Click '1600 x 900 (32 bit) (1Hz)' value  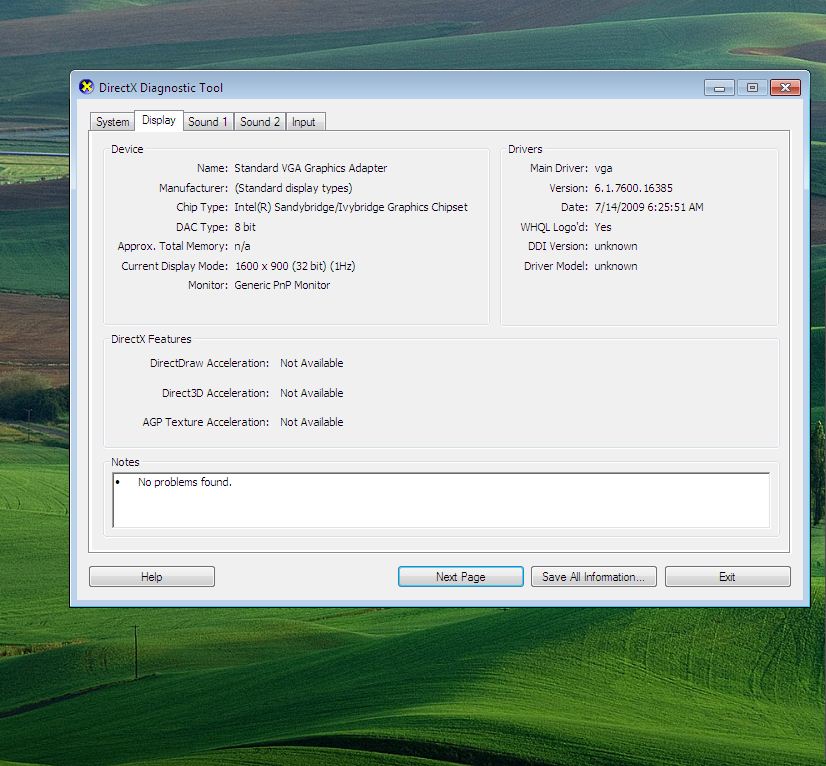click(x=295, y=266)
